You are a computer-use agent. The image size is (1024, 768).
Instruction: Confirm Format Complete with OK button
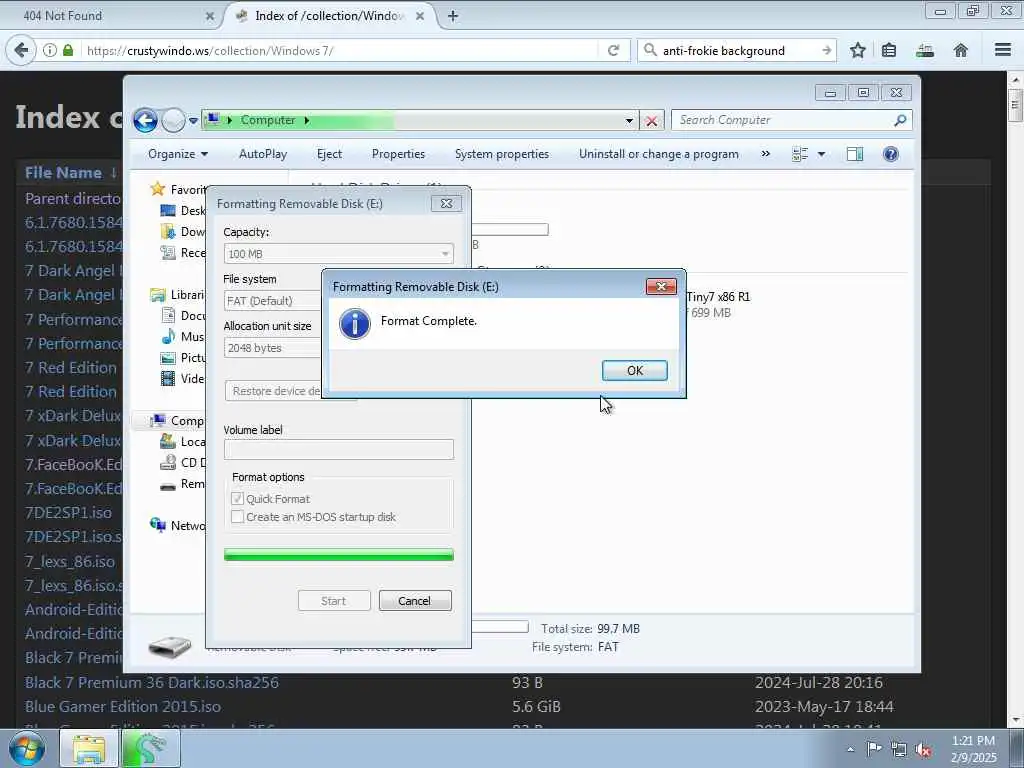point(634,370)
